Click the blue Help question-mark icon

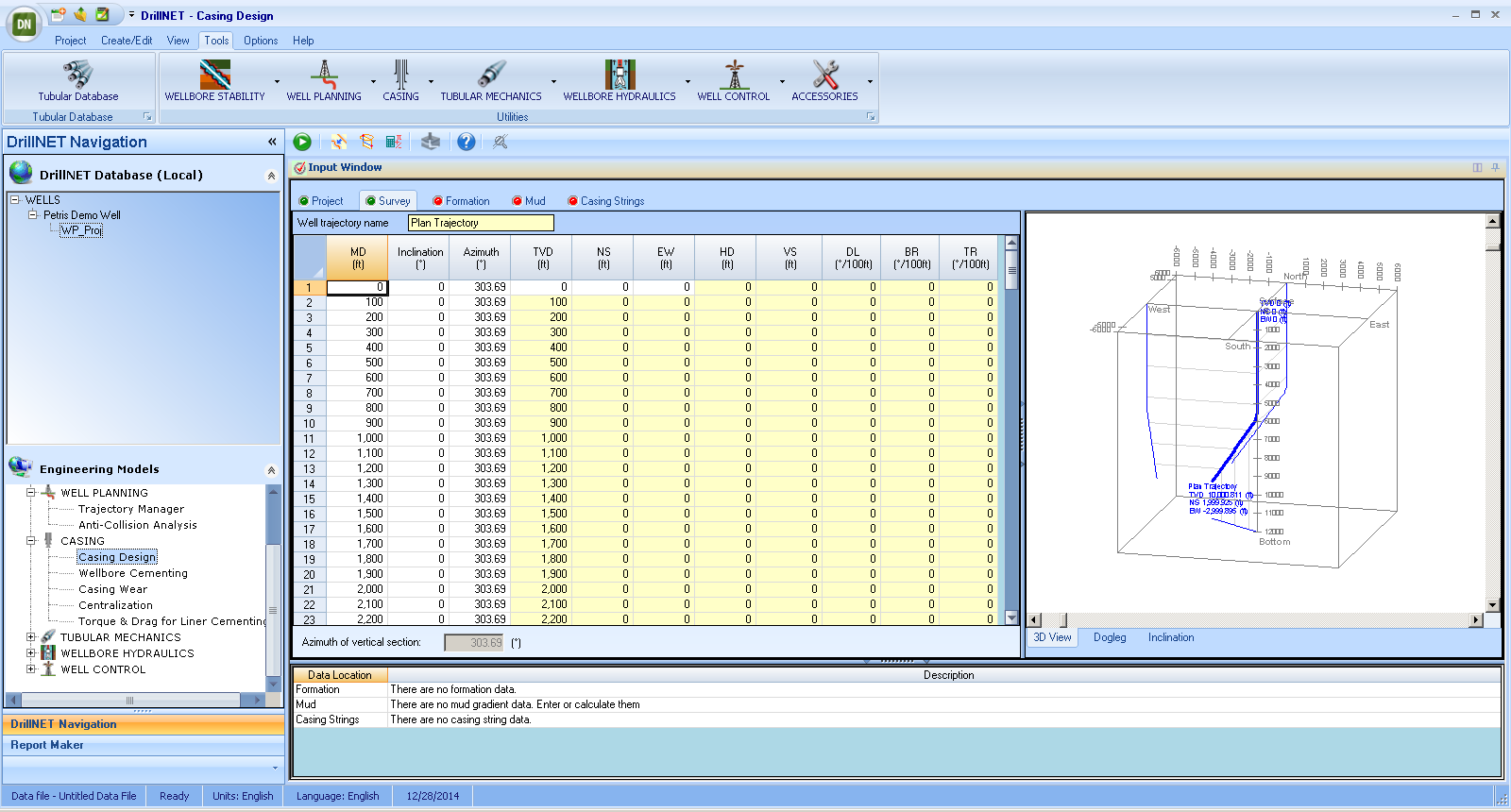[x=466, y=142]
